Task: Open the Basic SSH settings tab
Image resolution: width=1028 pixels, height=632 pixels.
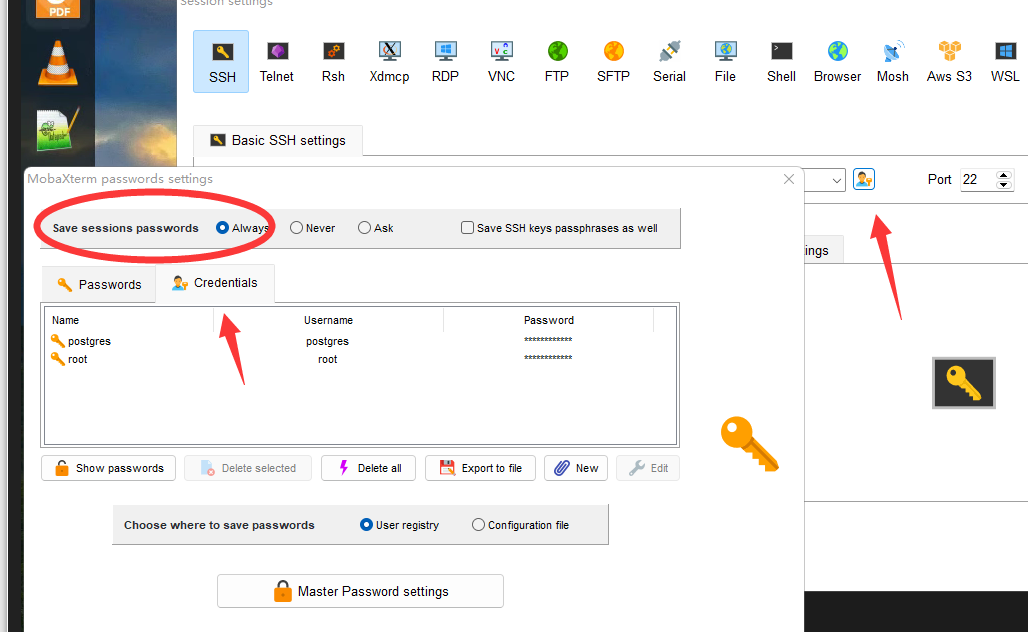Action: tap(278, 140)
